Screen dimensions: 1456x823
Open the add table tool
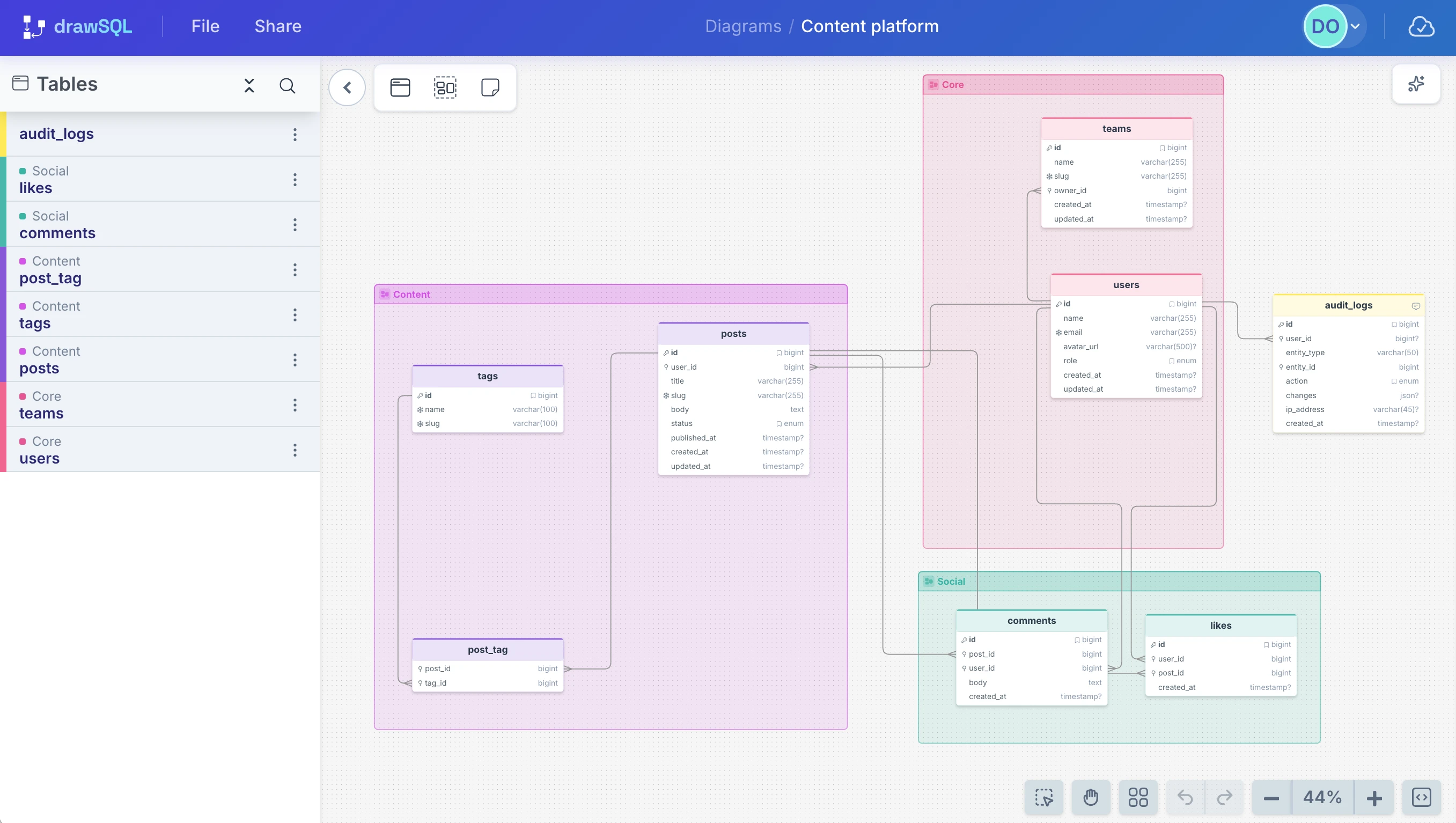tap(401, 87)
